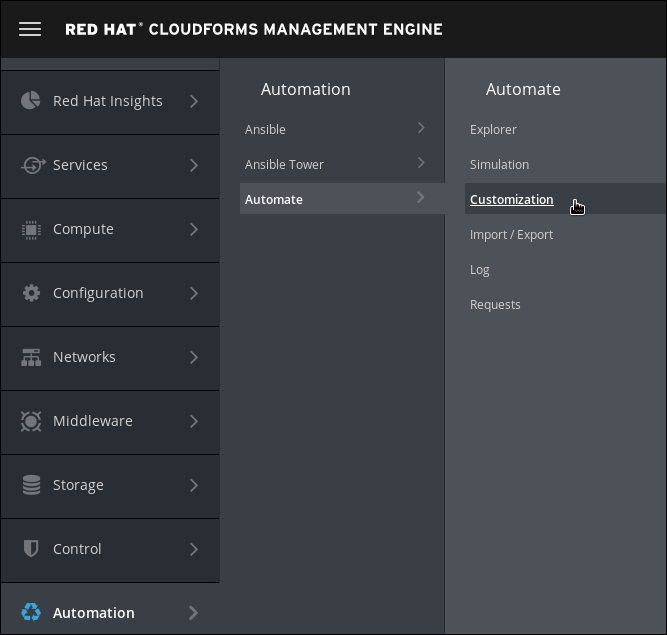667x635 pixels.
Task: Click the Red Hat CloudForms Management Engine logo
Action: (254, 29)
